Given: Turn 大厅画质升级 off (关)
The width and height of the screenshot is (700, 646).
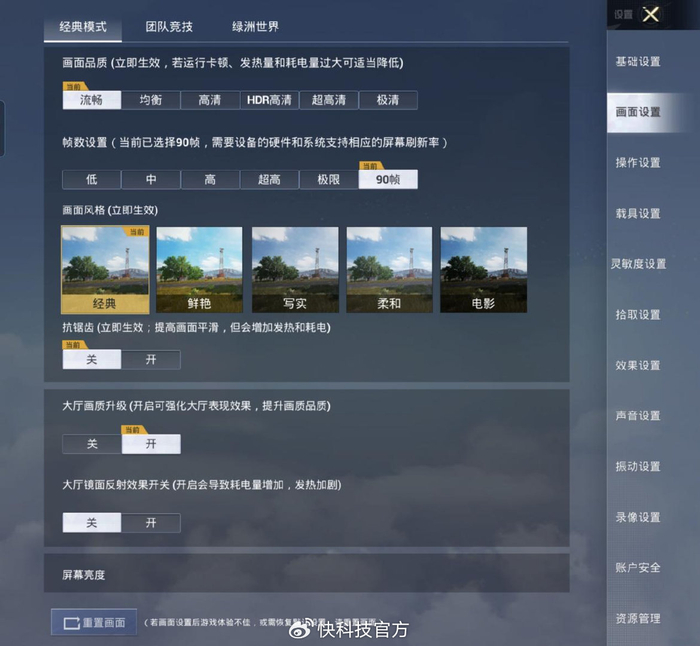Looking at the screenshot, I should tap(92, 444).
